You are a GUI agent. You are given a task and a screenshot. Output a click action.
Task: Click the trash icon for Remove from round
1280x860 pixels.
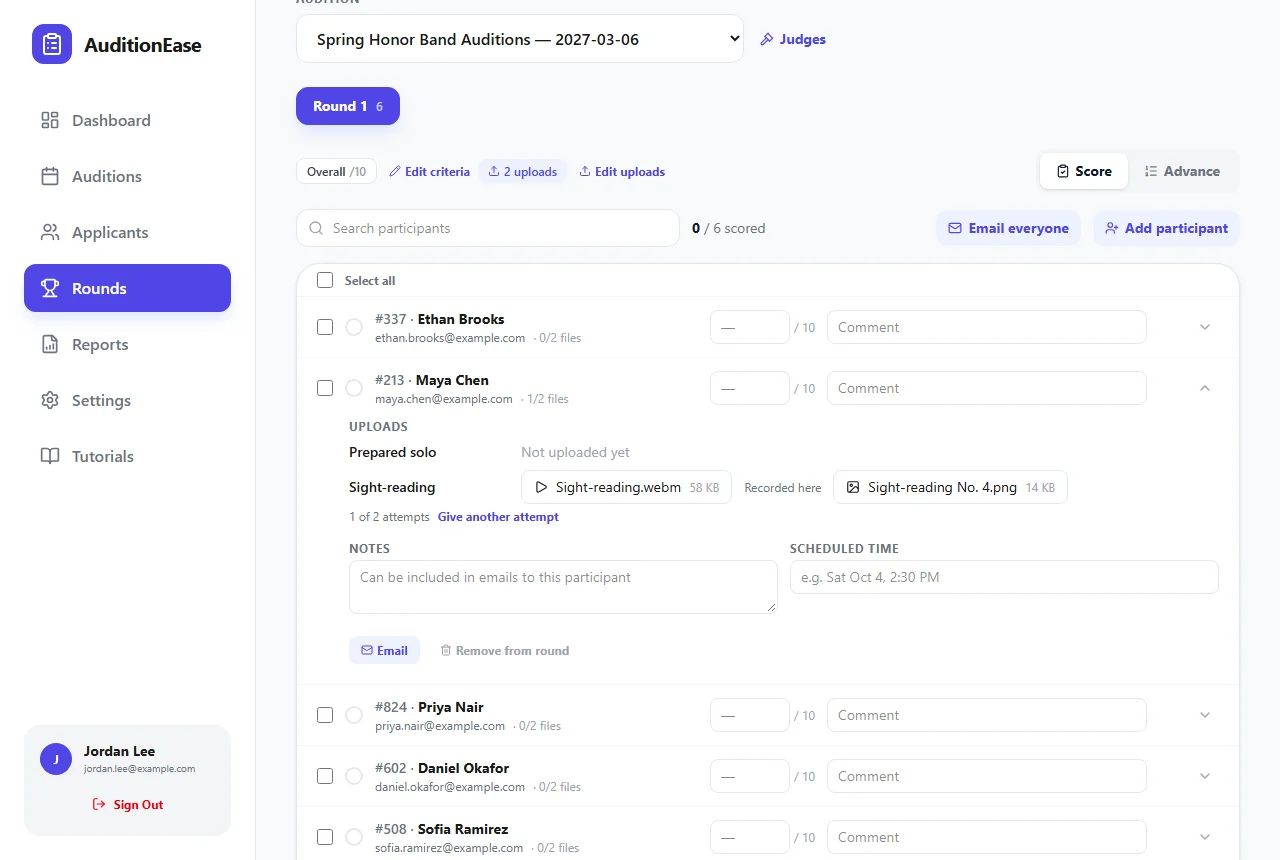(446, 650)
